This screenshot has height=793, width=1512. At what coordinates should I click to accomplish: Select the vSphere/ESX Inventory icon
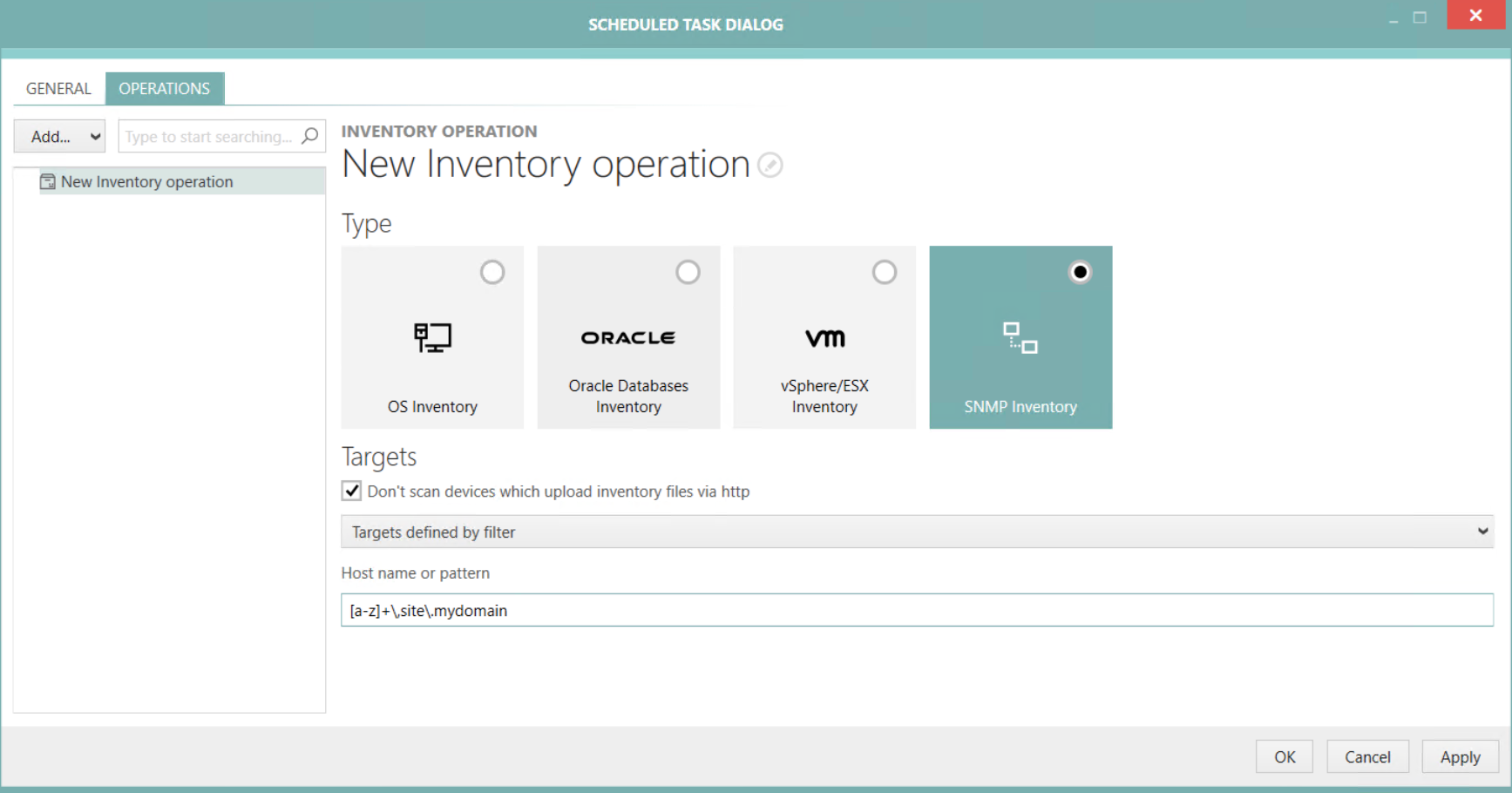coord(824,338)
